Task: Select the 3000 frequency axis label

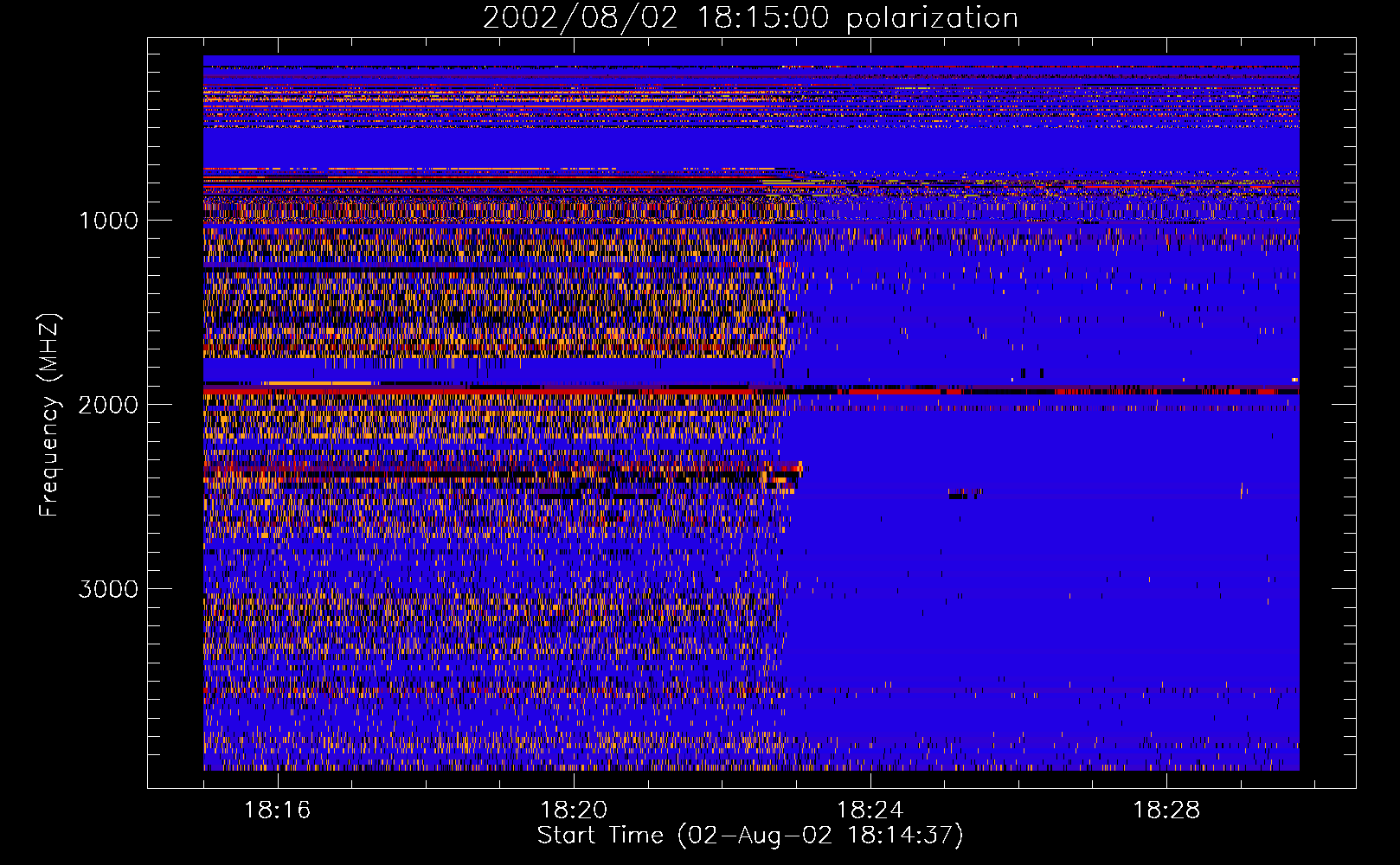Action: pyautogui.click(x=108, y=589)
